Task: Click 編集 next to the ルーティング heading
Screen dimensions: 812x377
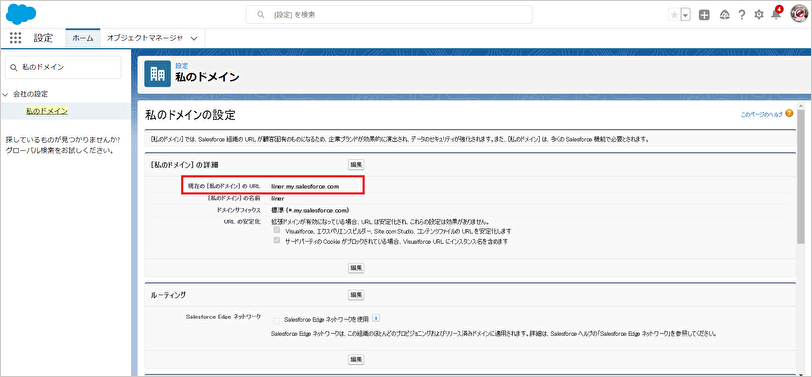Action: coord(356,295)
